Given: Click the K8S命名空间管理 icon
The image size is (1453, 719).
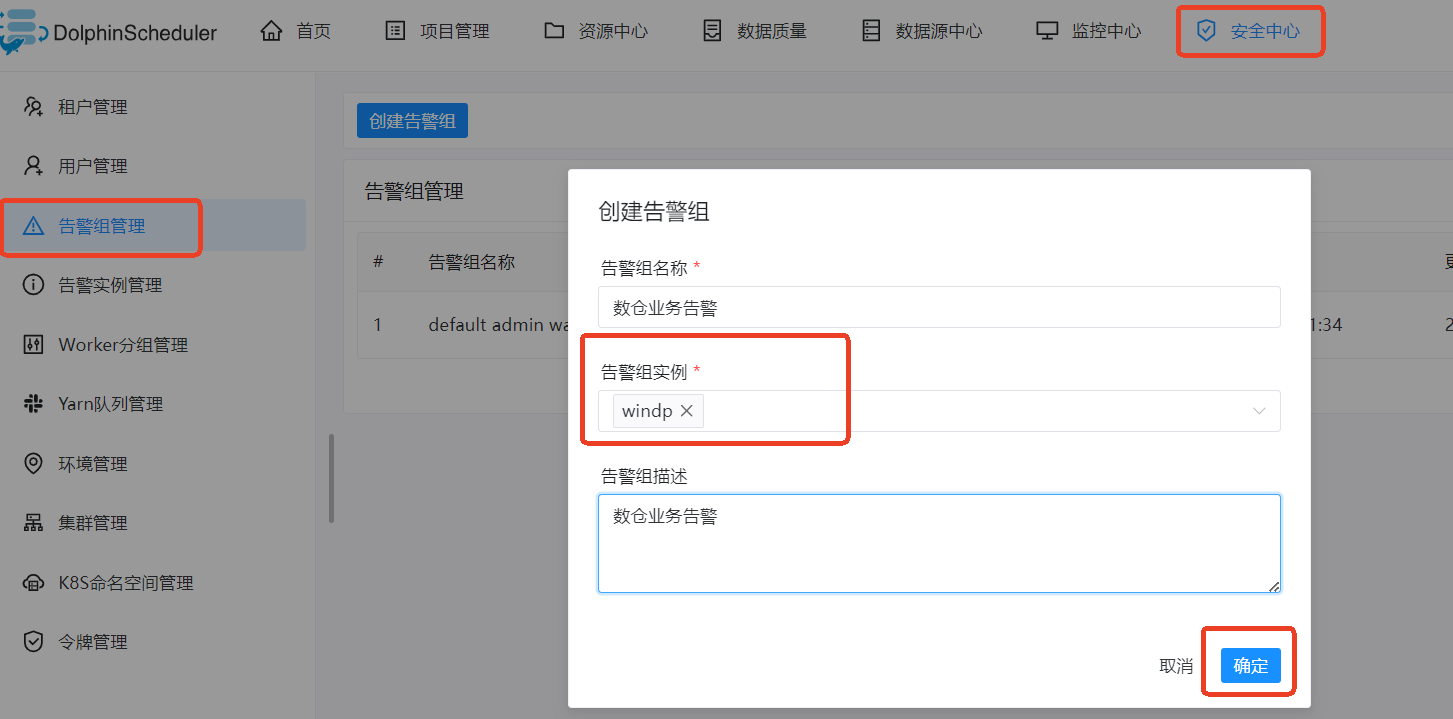Looking at the screenshot, I should (x=33, y=583).
